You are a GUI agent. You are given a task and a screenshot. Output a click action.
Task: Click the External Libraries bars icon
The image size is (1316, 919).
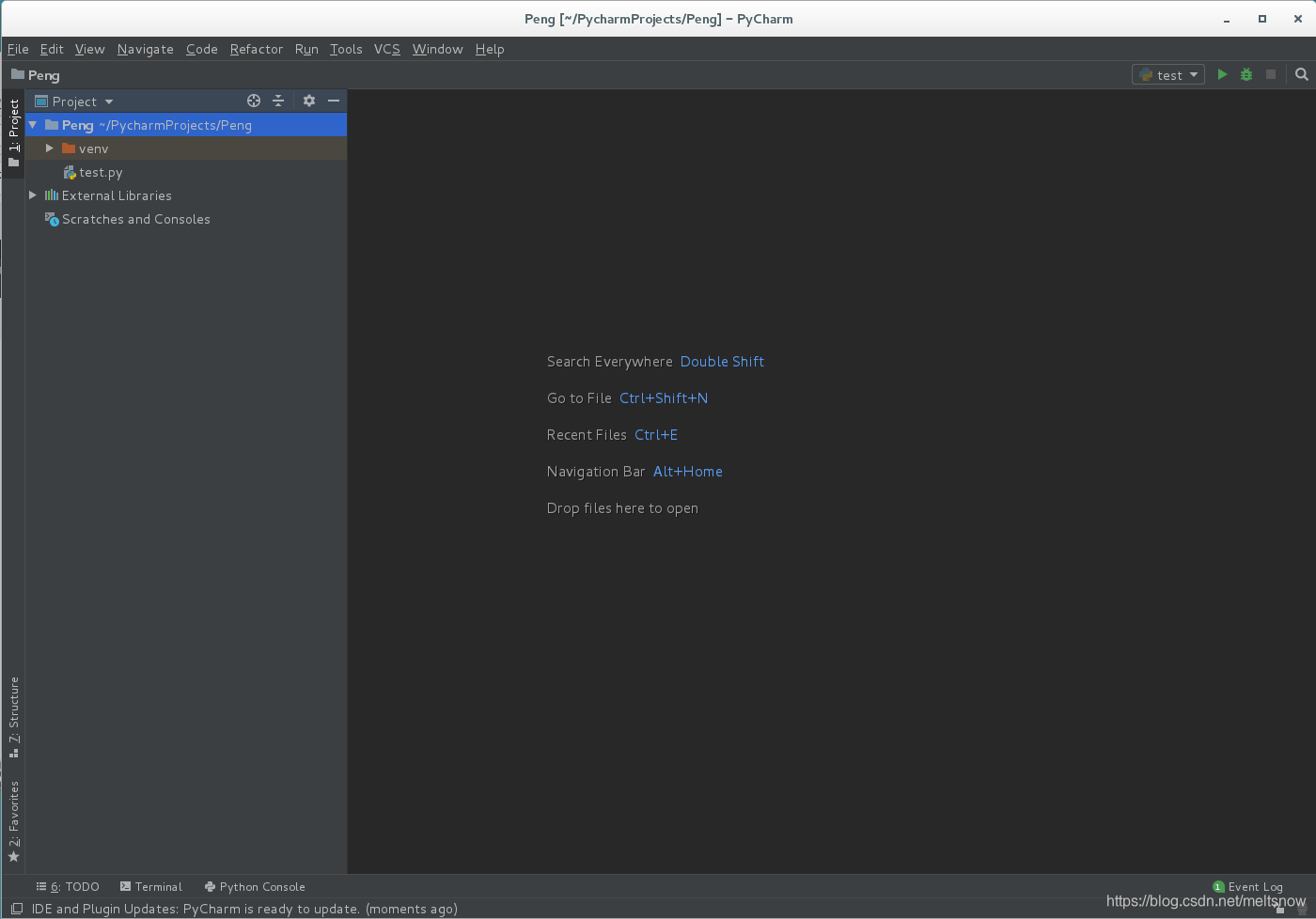52,195
